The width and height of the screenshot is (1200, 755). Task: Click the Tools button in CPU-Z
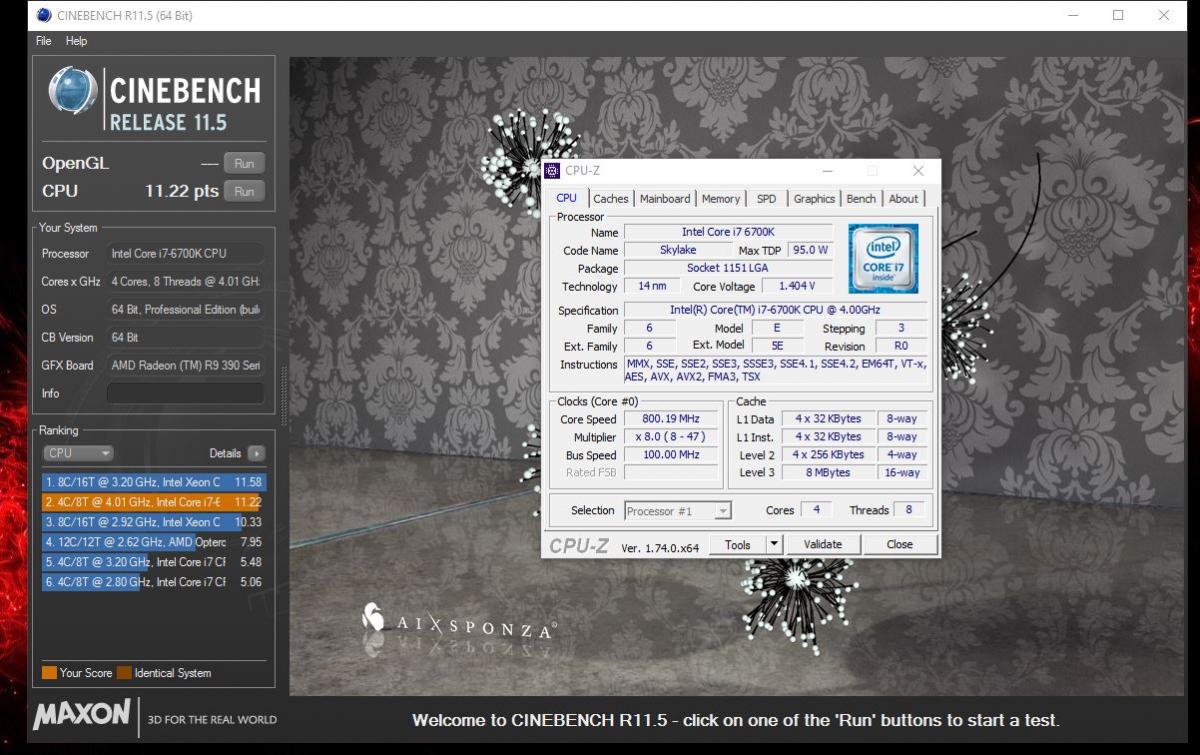738,545
